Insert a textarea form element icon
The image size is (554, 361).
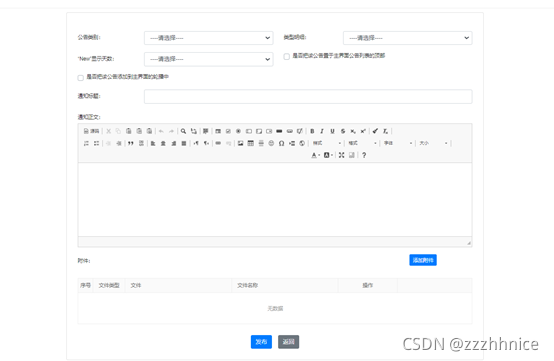click(259, 131)
